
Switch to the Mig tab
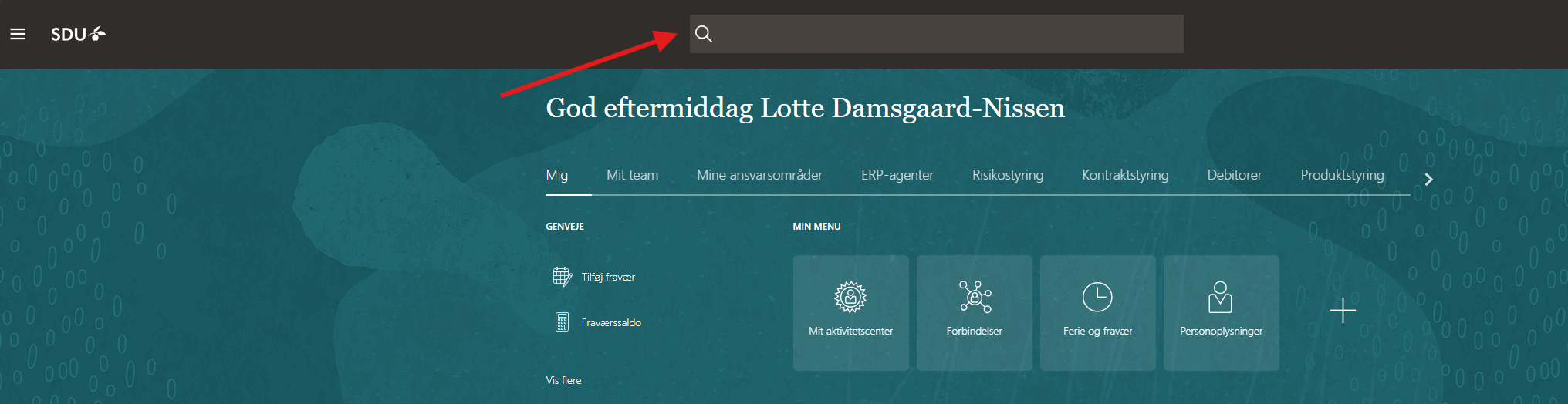[x=557, y=175]
